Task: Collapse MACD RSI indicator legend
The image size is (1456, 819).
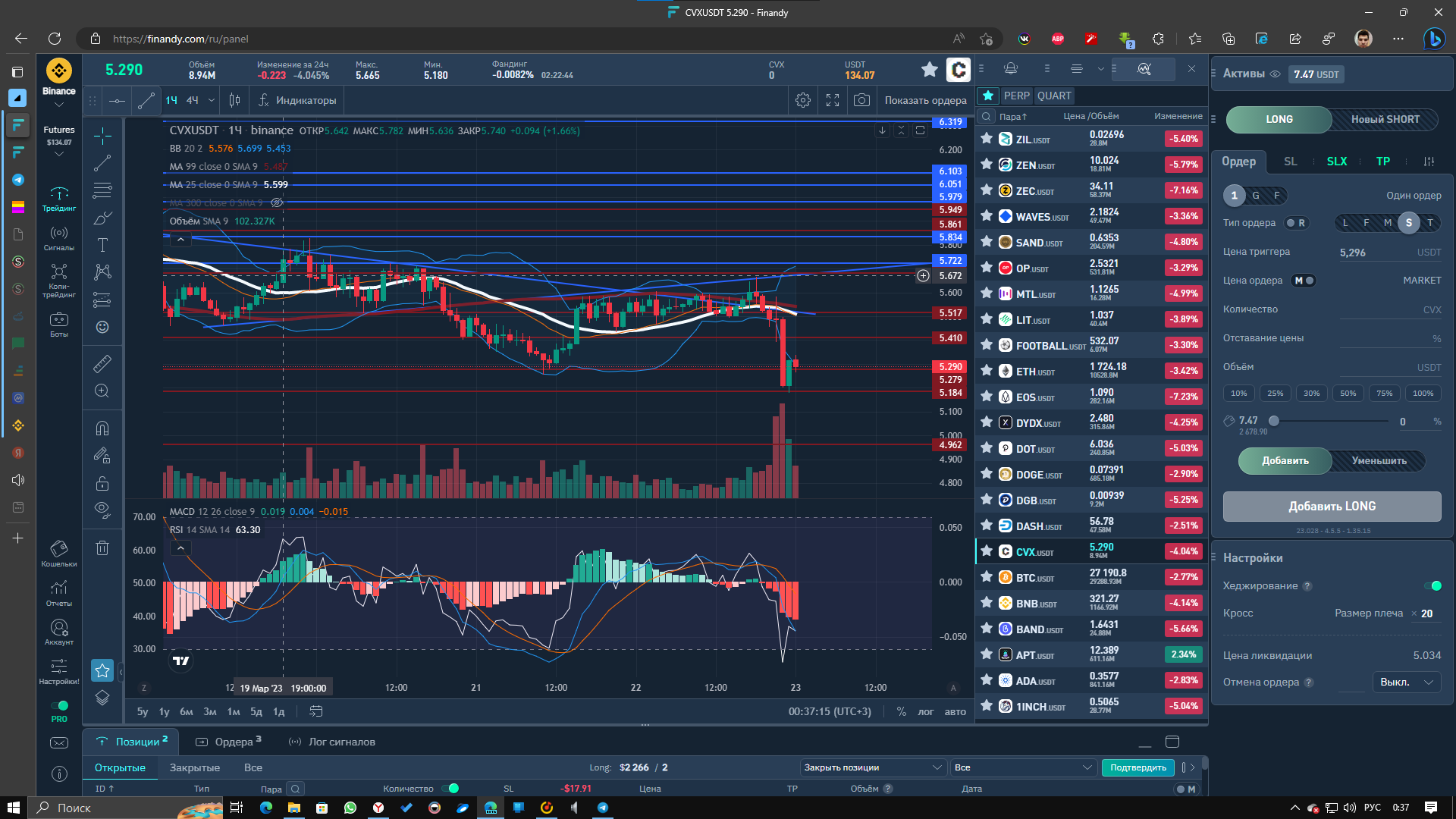Action: 180,548
